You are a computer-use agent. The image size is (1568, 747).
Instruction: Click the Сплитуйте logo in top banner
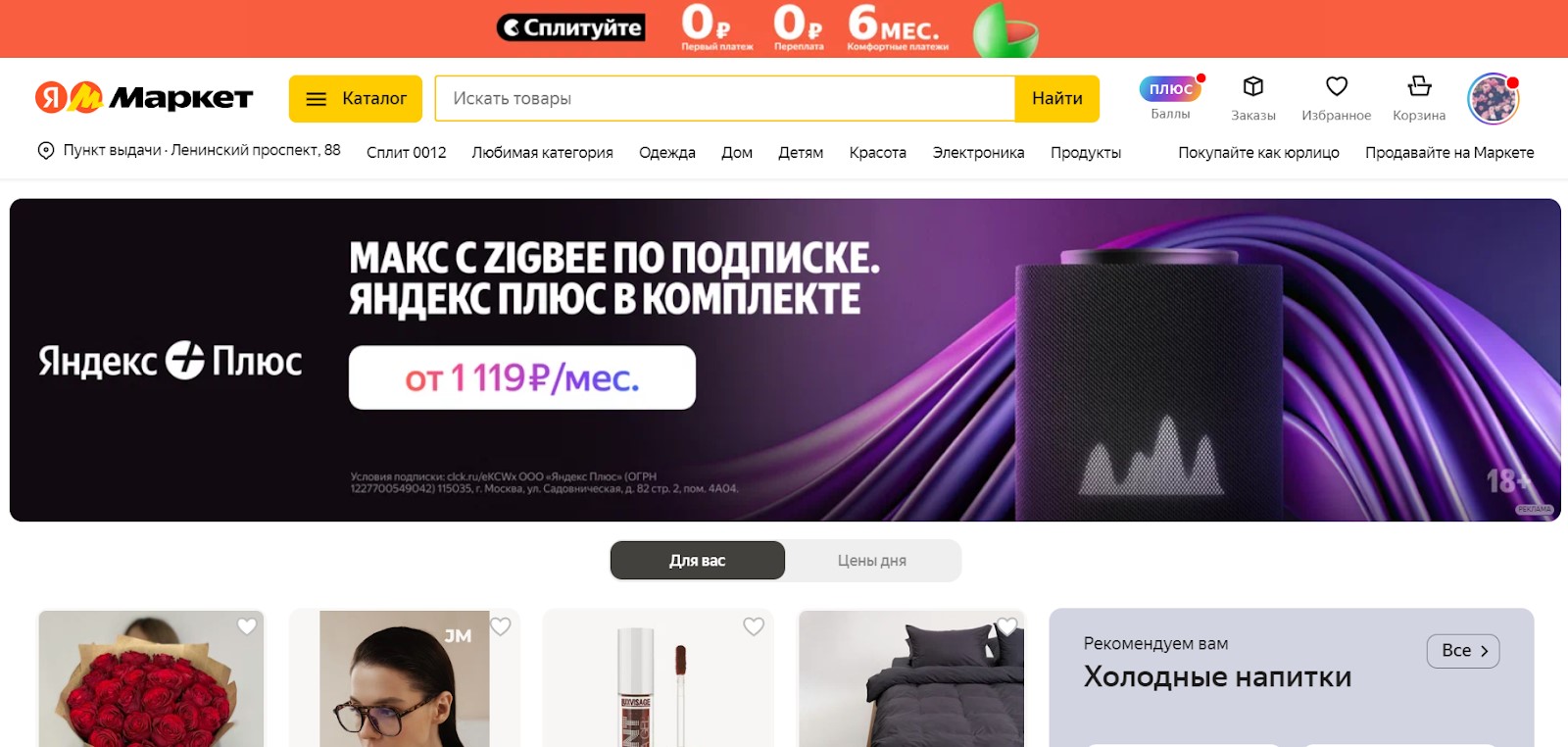coord(570,27)
